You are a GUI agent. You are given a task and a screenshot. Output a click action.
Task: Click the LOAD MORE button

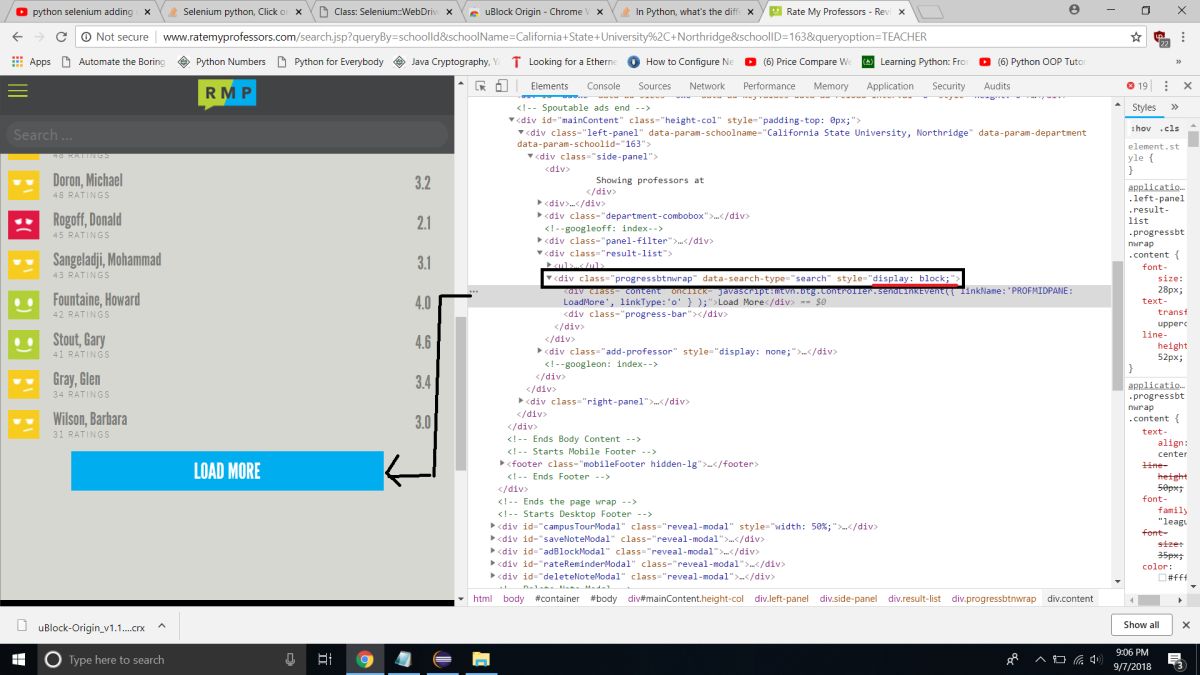(x=227, y=471)
